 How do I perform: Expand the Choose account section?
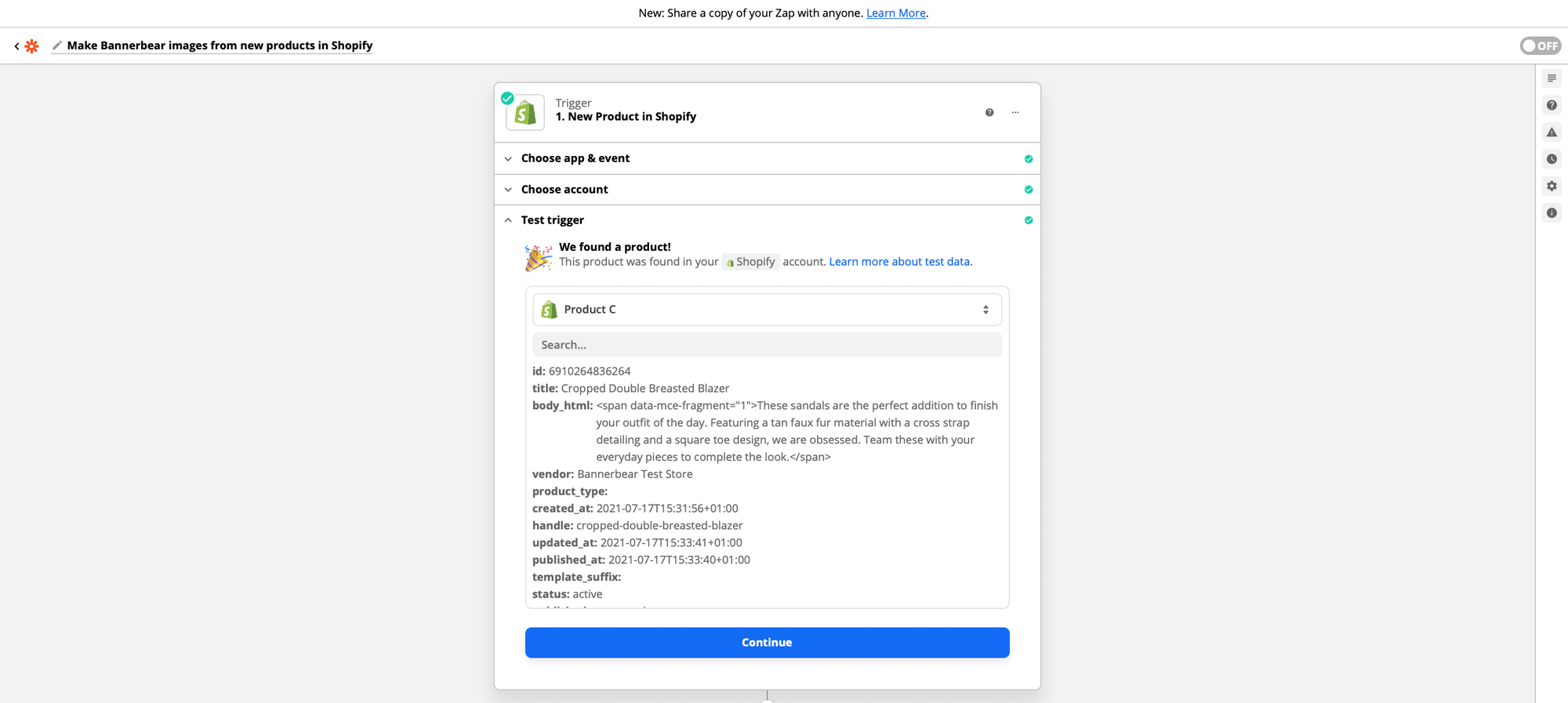(564, 190)
